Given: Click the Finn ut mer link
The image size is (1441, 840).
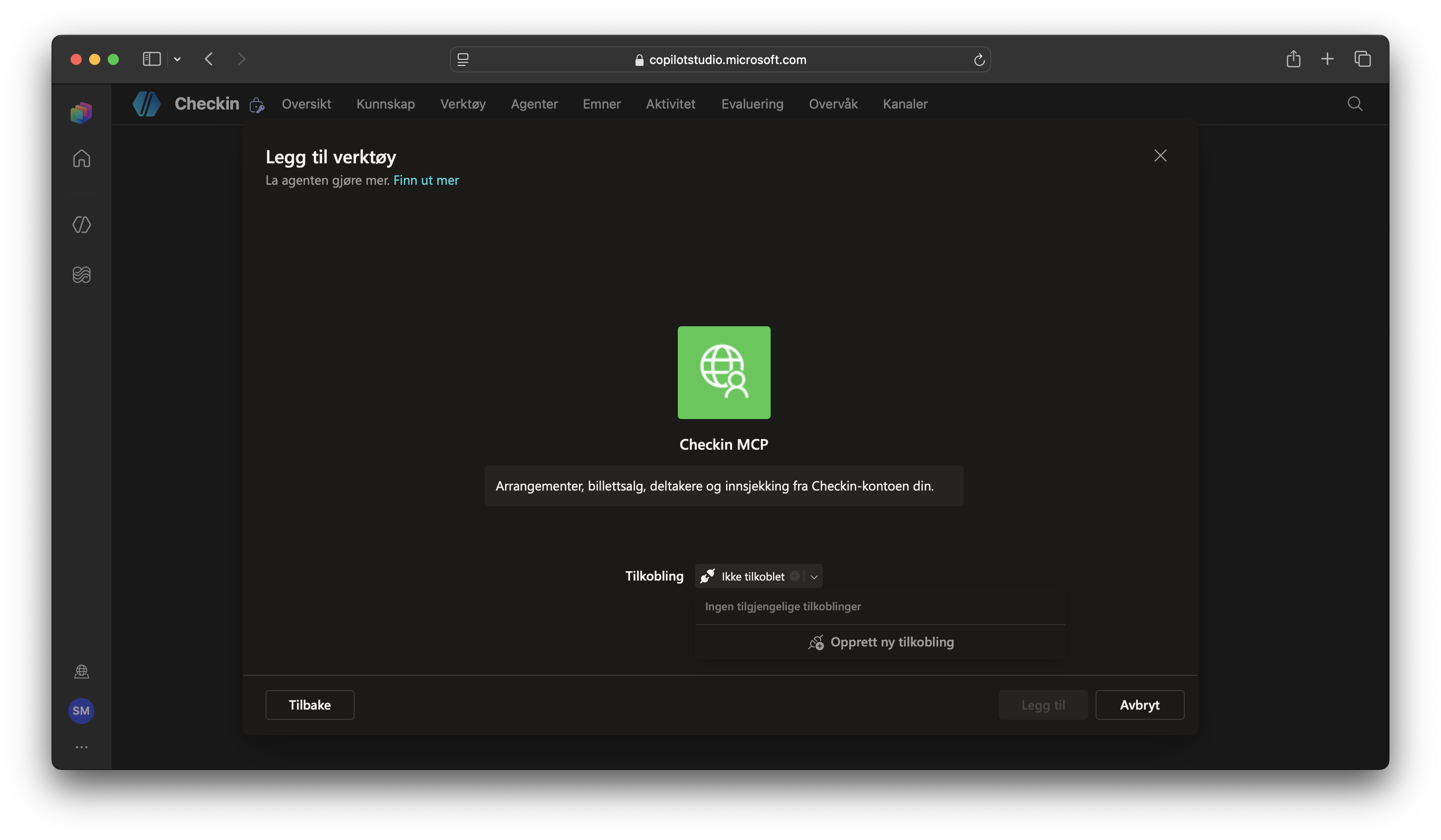Looking at the screenshot, I should [426, 180].
